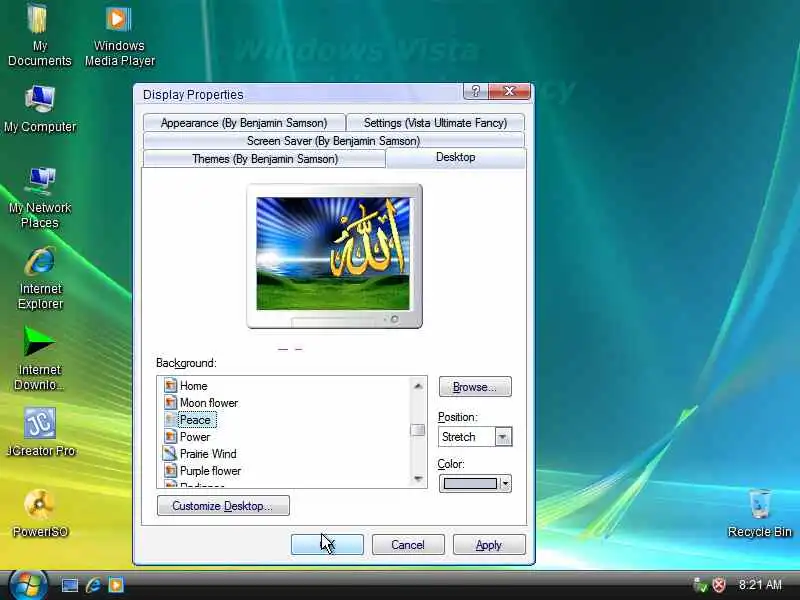Viewport: 800px width, 600px height.
Task: Click the Prairie Wind wallpaper file icon
Action: tap(169, 453)
